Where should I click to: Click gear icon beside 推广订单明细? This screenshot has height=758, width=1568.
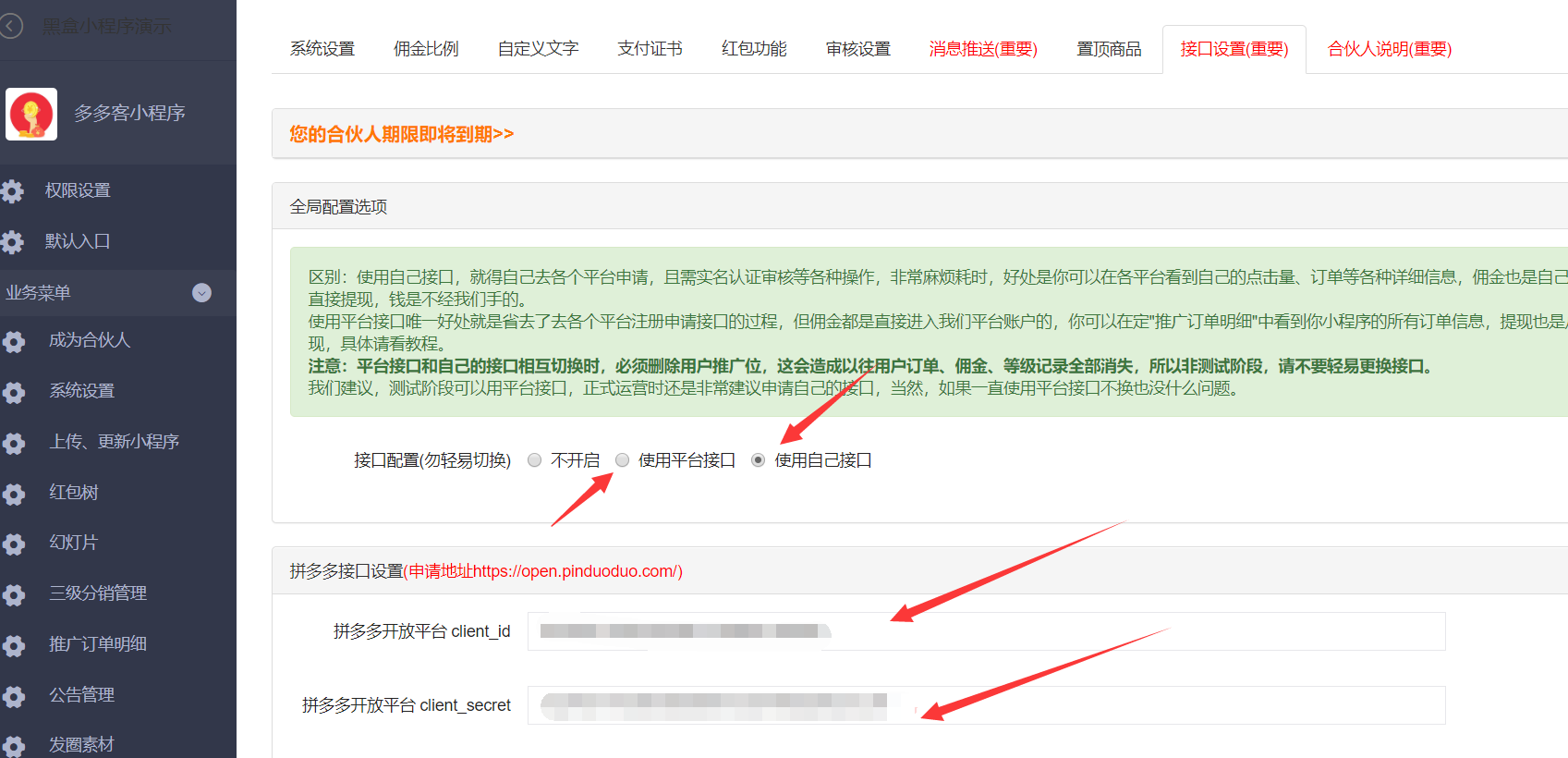pyautogui.click(x=14, y=646)
